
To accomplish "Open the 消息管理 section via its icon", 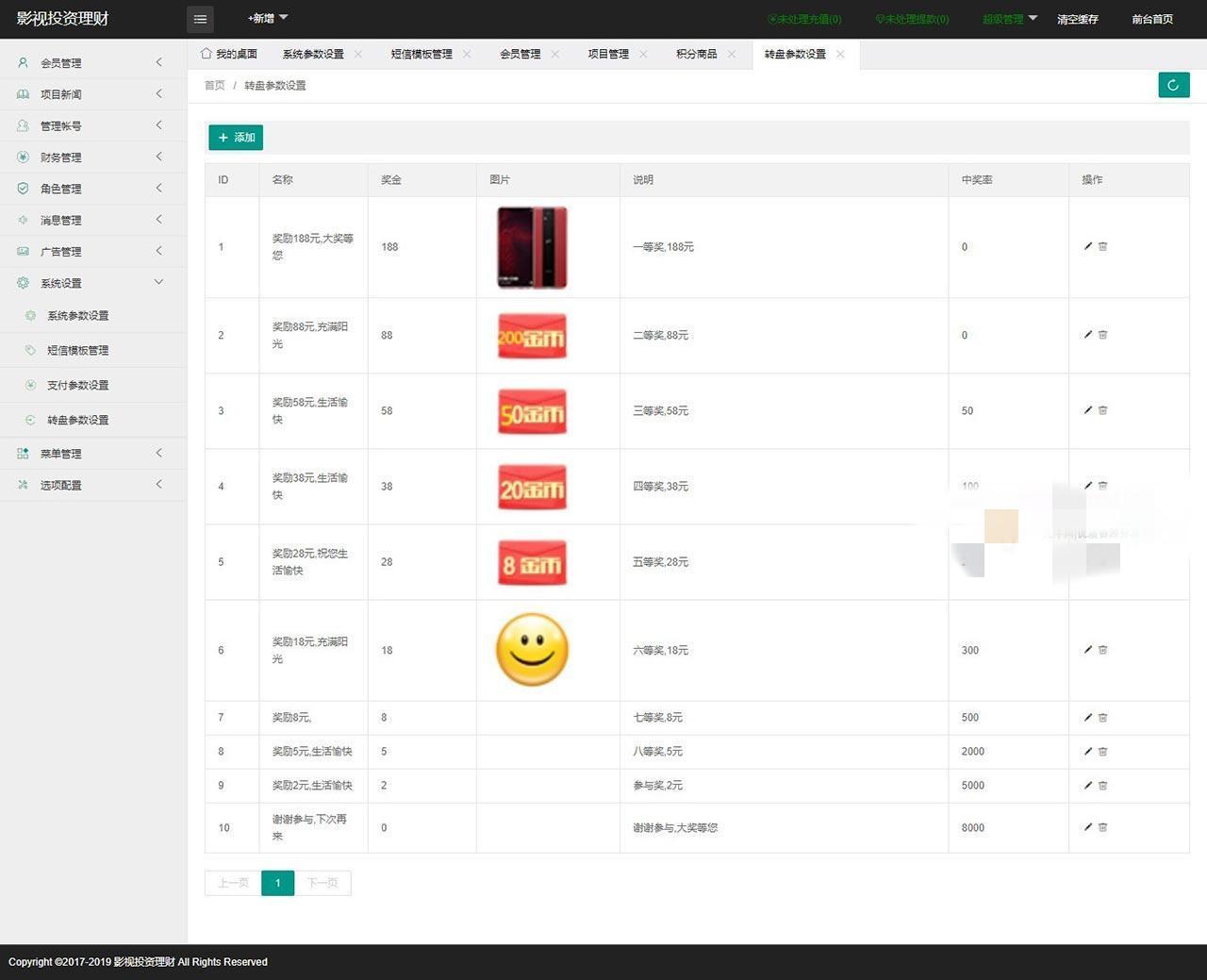I will pos(23,220).
